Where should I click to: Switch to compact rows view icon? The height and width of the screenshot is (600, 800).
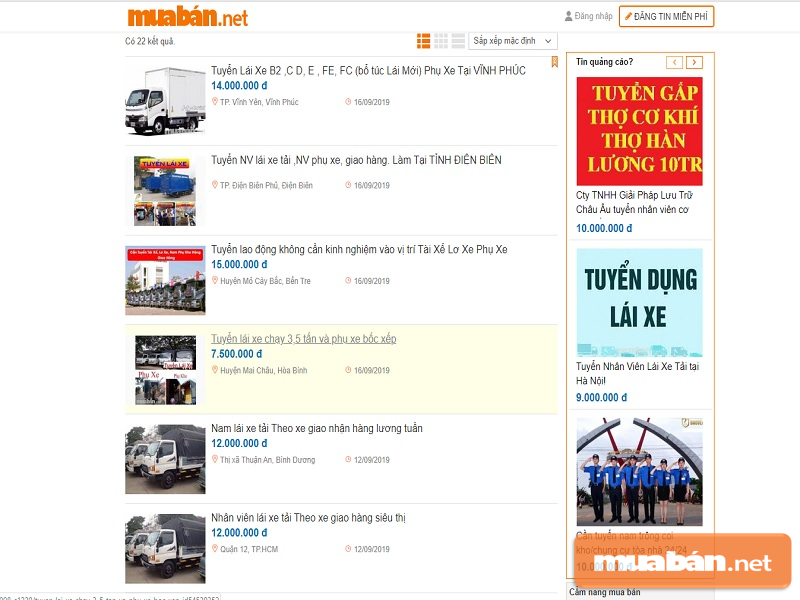tap(458, 41)
